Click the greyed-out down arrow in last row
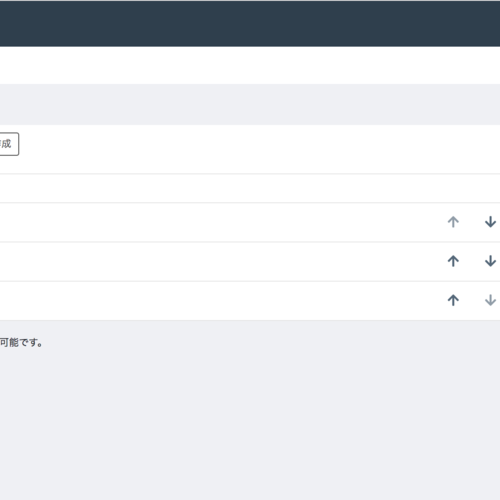Viewport: 500px width, 500px height. tap(490, 301)
